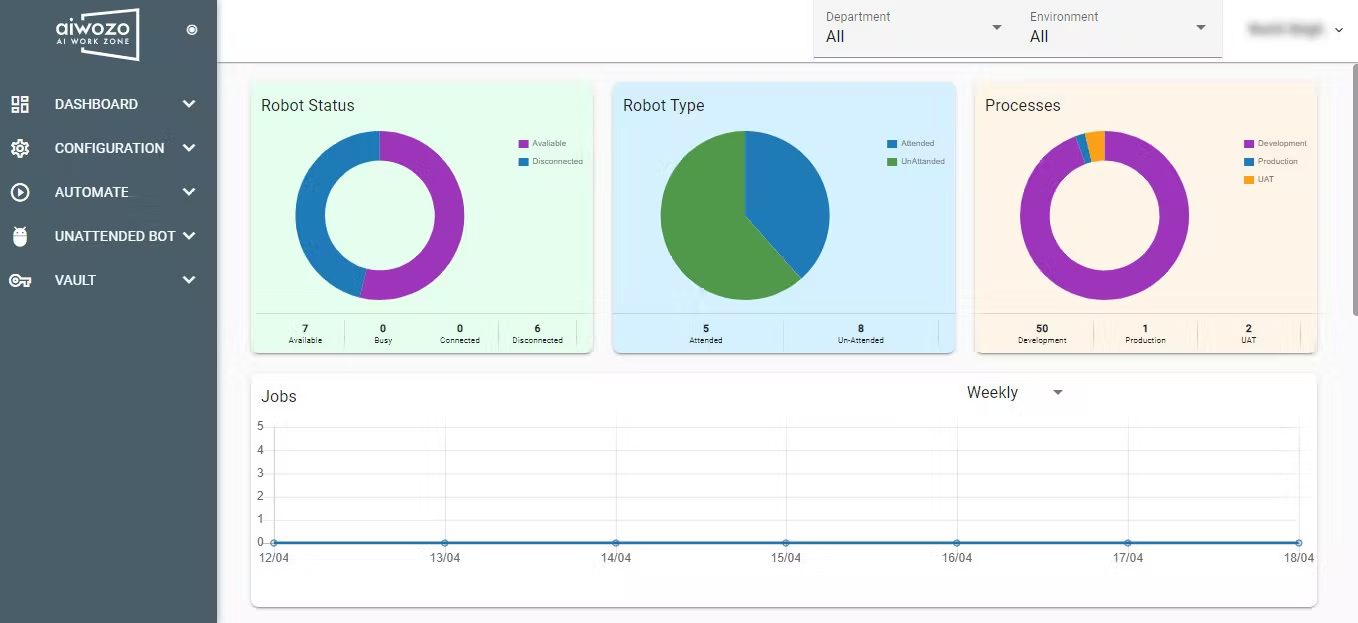Open the Weekly jobs period dropdown

pos(1014,393)
